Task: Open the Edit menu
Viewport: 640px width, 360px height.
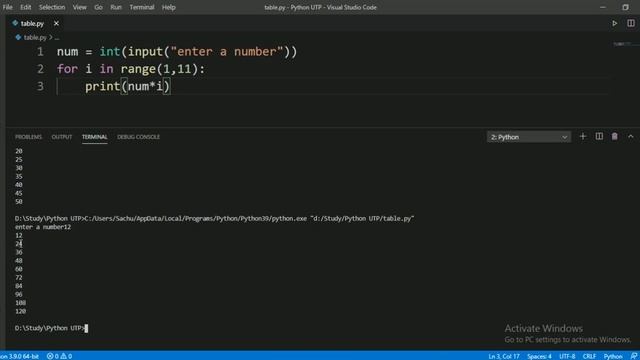Action: [x=25, y=7]
